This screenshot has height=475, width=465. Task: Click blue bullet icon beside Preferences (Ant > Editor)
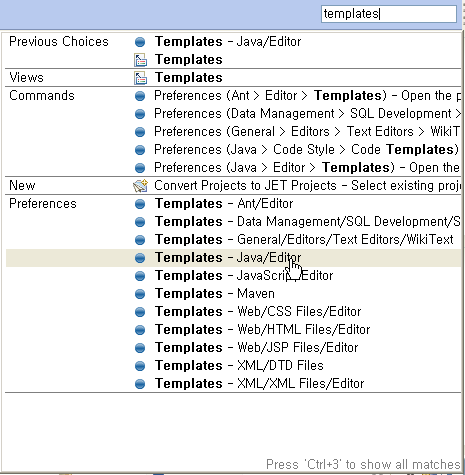[140, 96]
